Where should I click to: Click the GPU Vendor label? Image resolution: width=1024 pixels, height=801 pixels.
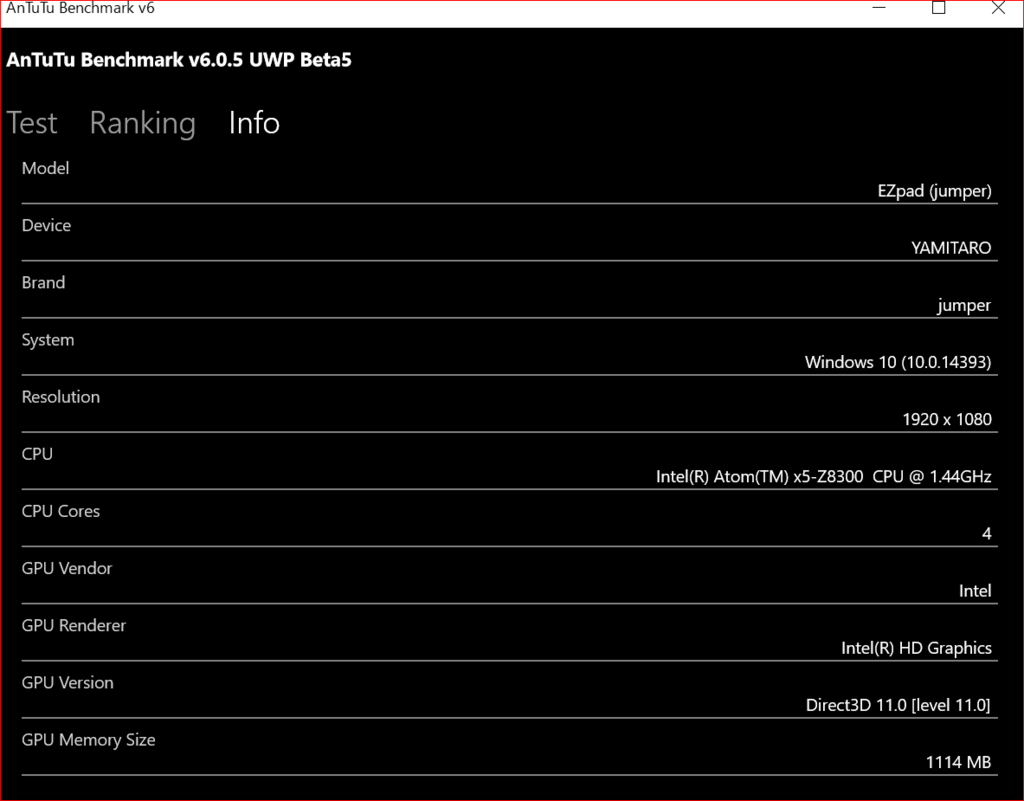point(67,569)
